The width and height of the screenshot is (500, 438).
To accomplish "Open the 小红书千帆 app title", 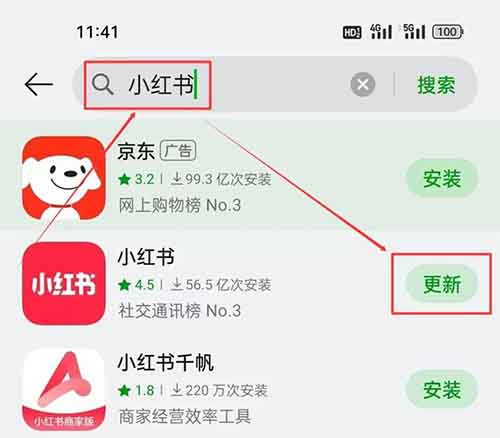I will [166, 362].
